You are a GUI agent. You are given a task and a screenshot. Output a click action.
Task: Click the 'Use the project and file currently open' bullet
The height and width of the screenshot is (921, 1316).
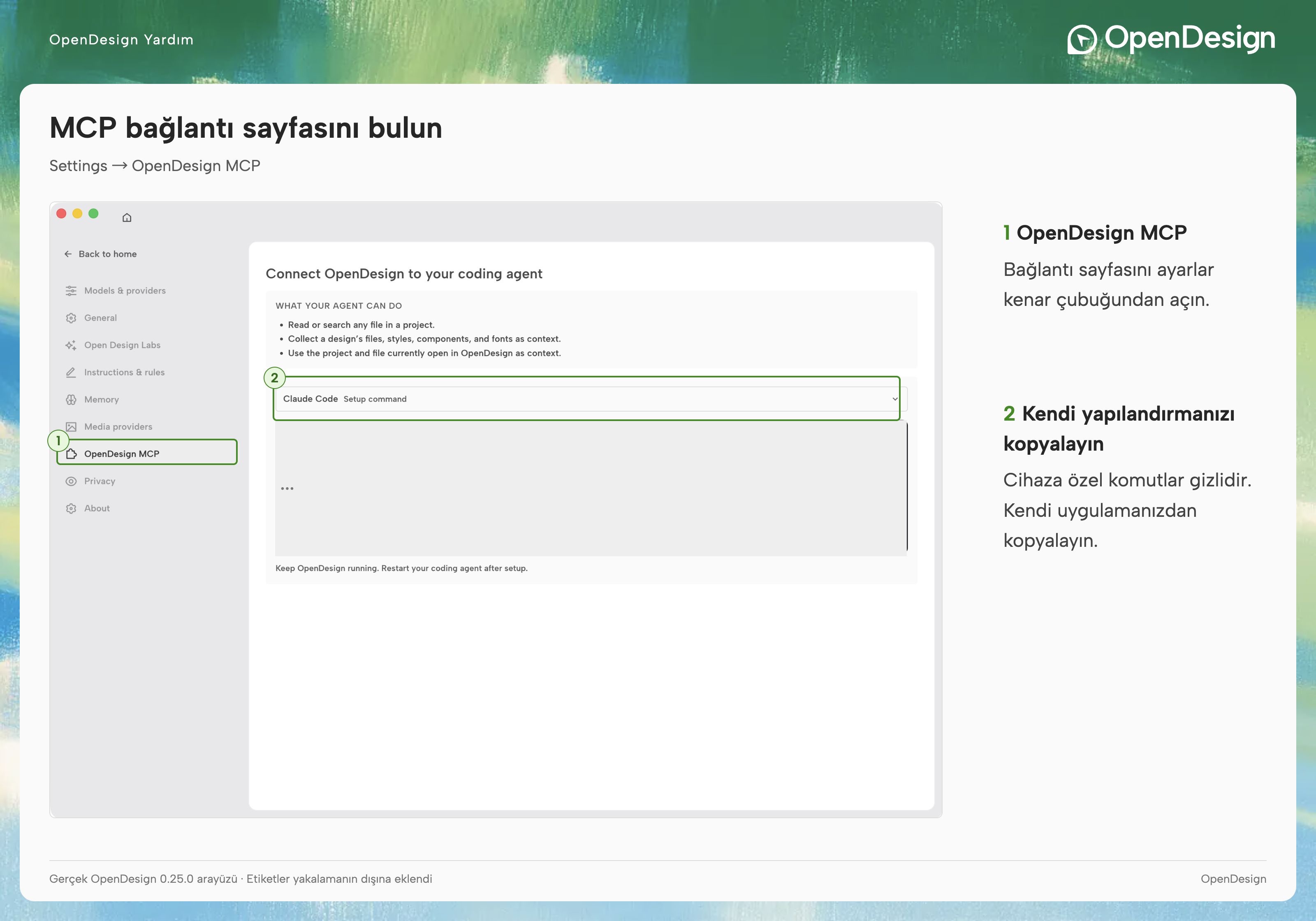coord(424,354)
